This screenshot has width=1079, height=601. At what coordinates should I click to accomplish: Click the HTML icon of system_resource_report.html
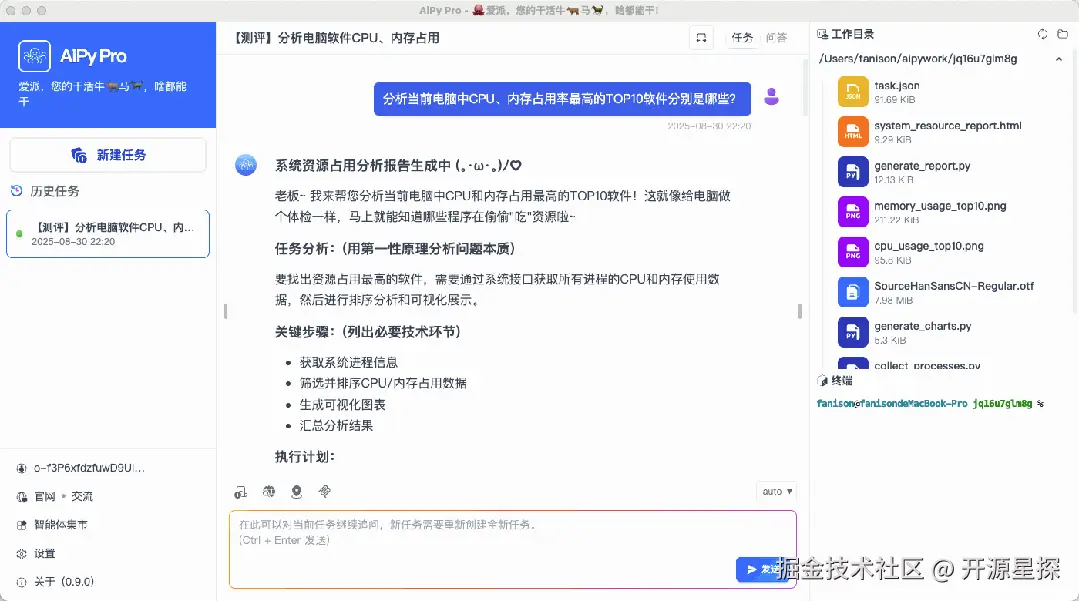click(853, 131)
